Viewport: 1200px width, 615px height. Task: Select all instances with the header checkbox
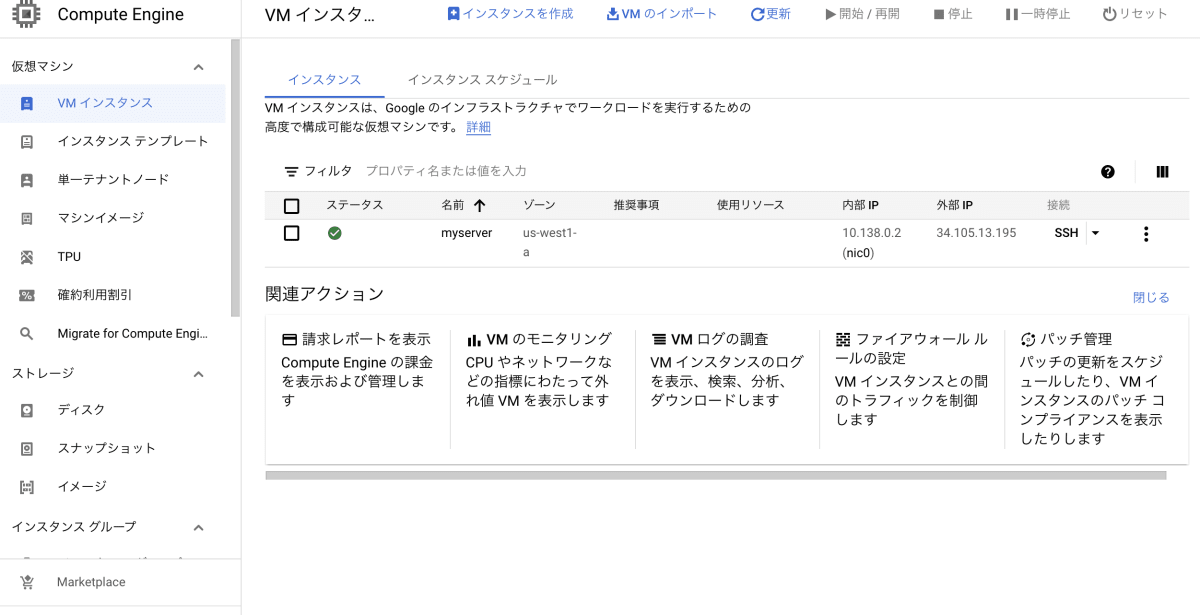[x=292, y=206]
